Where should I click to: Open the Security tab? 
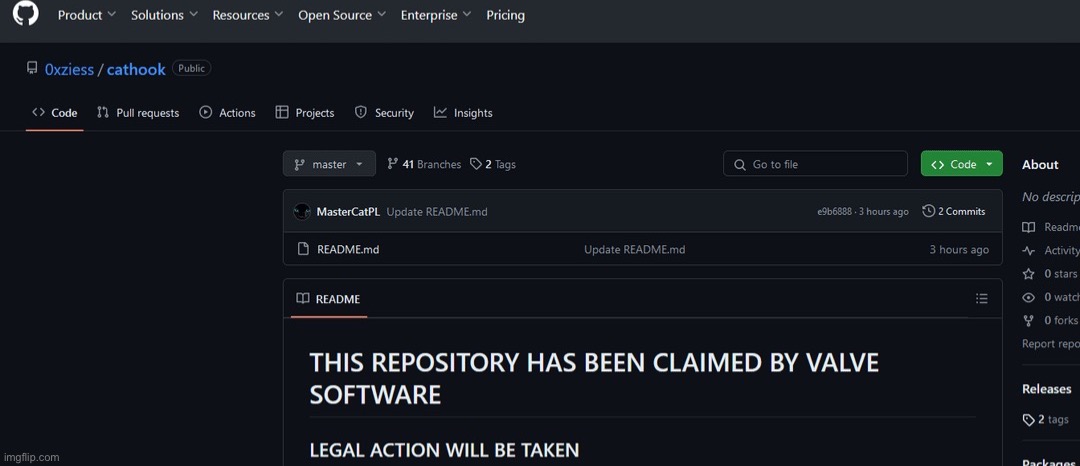384,113
